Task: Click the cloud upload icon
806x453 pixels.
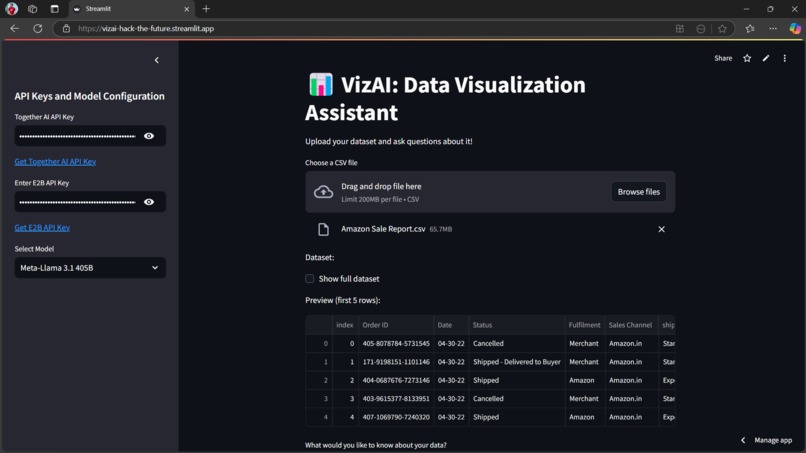Action: point(323,192)
